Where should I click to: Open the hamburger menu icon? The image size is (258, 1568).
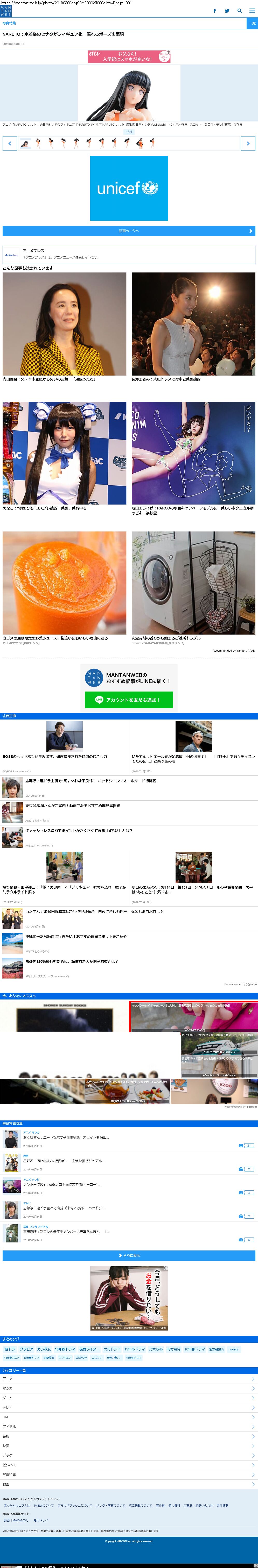click(x=252, y=11)
